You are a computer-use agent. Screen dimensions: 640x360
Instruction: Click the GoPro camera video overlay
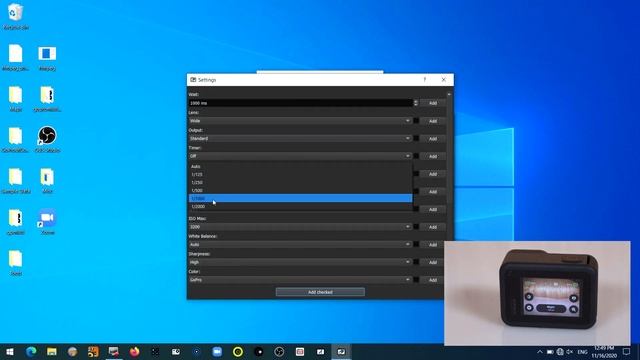[x=537, y=293]
